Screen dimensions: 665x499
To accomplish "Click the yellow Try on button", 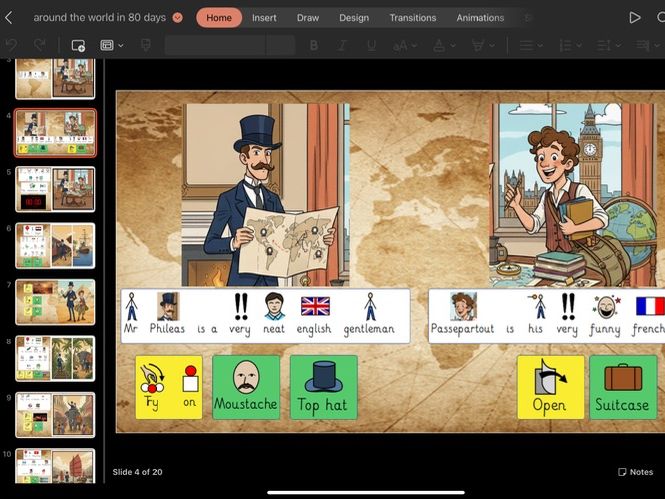I will (x=168, y=387).
